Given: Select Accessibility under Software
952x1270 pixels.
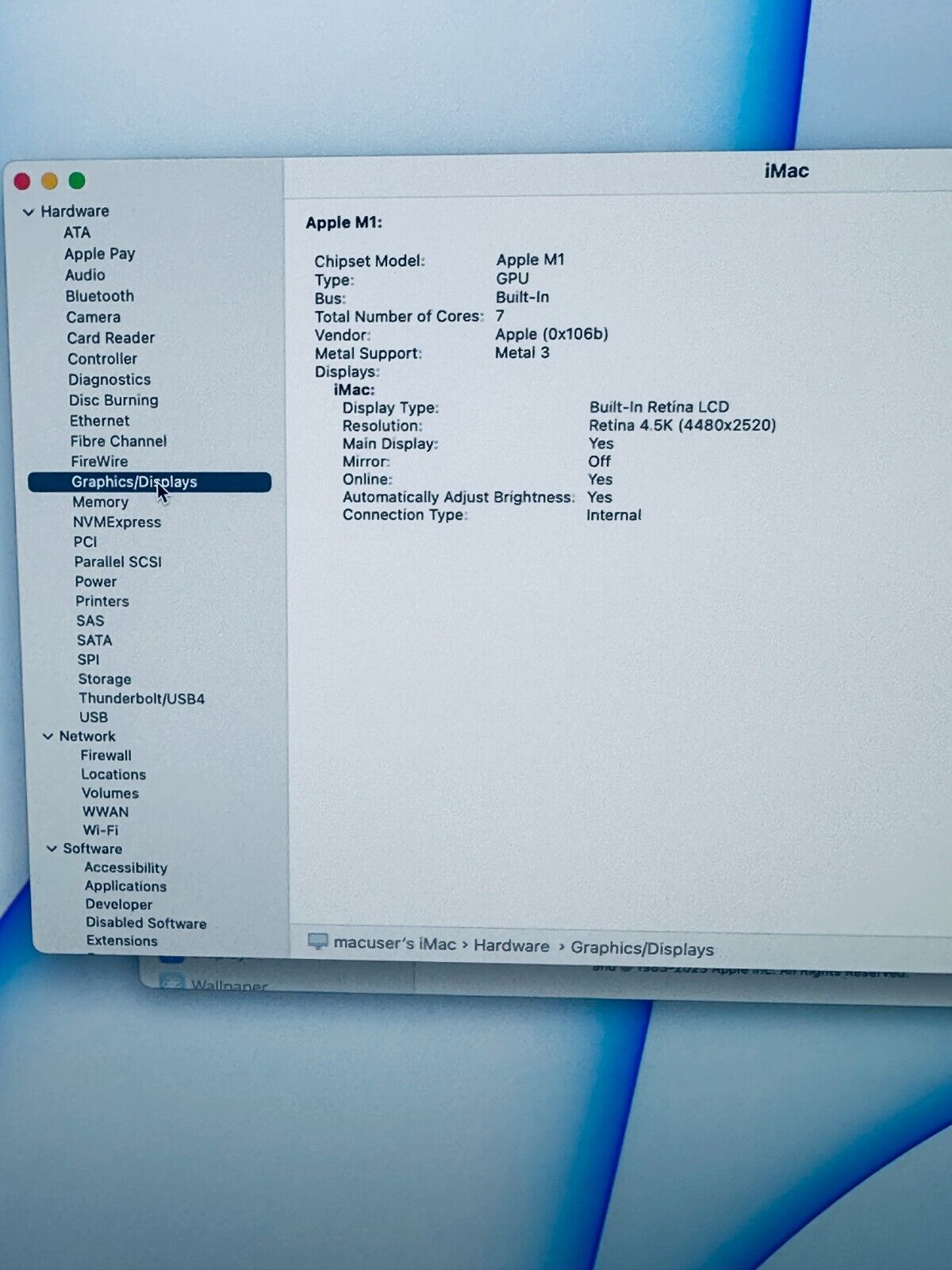Looking at the screenshot, I should (125, 868).
